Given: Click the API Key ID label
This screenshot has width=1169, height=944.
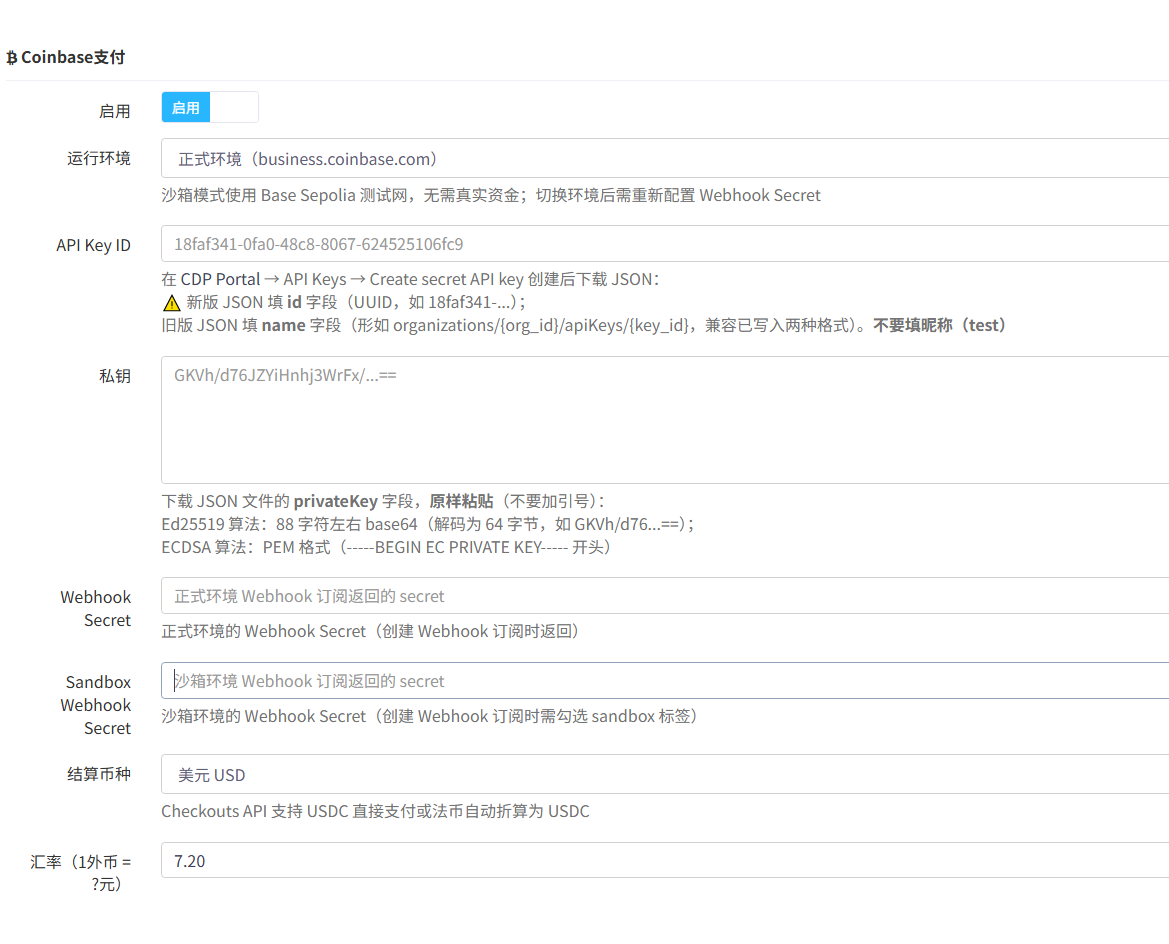Looking at the screenshot, I should 93,245.
